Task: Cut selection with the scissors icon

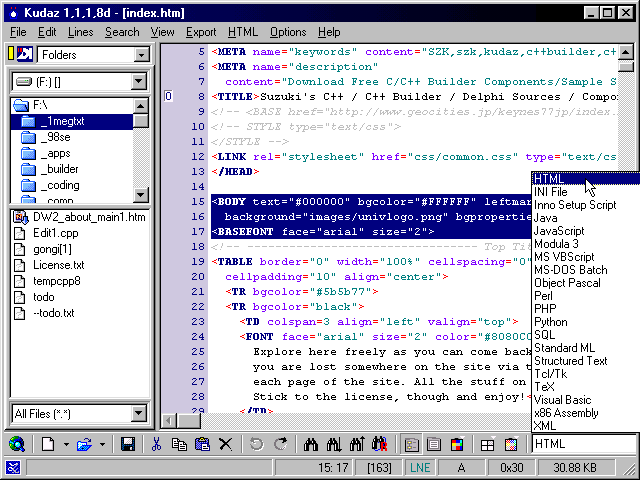Action: [x=156, y=444]
